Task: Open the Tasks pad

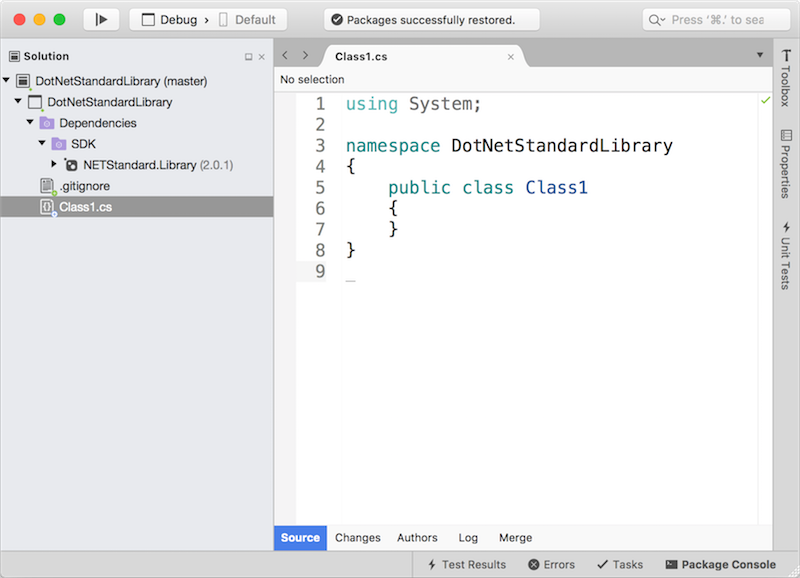Action: [x=619, y=564]
